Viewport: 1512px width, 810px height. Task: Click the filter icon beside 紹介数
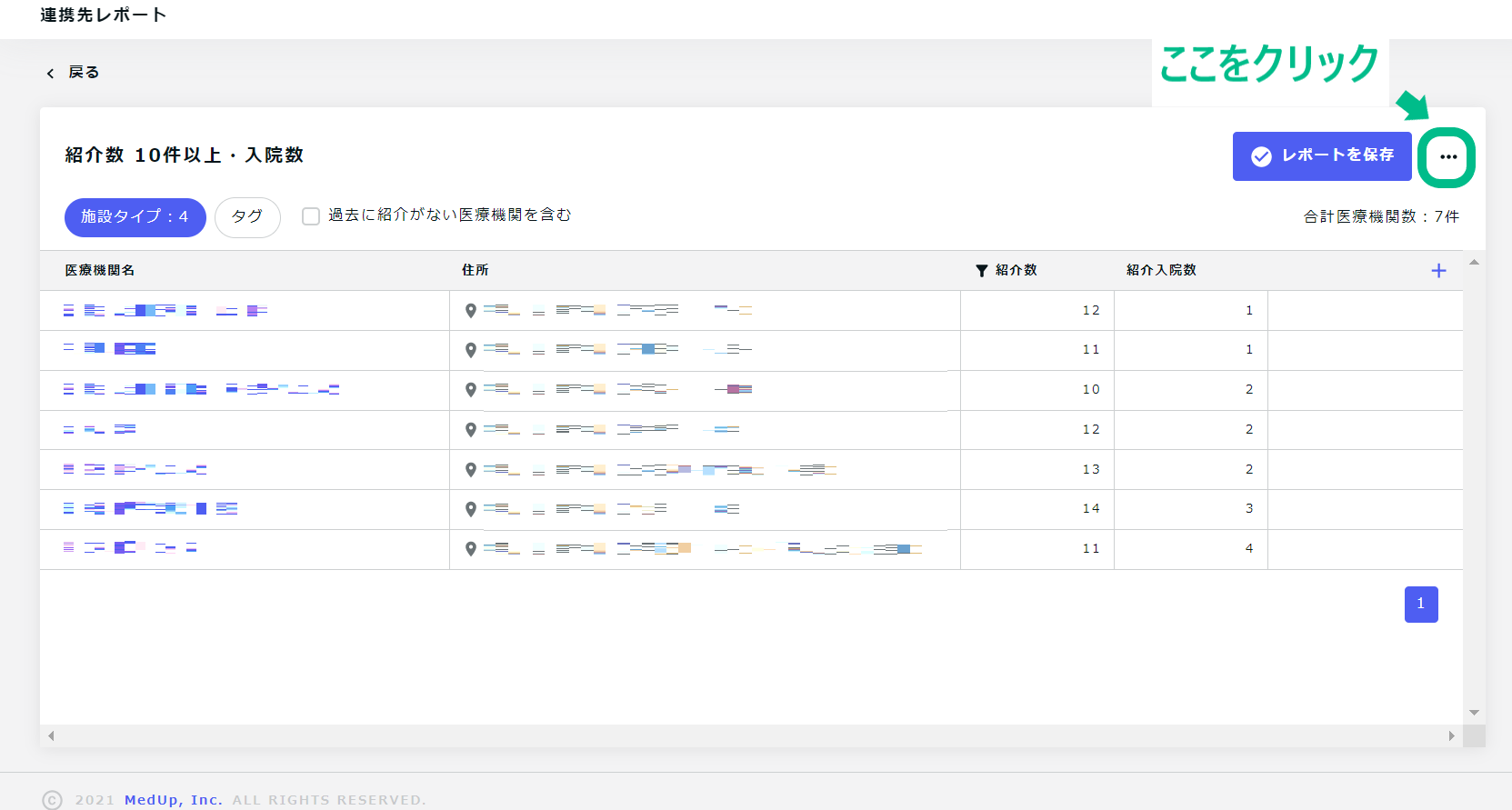coord(982,271)
